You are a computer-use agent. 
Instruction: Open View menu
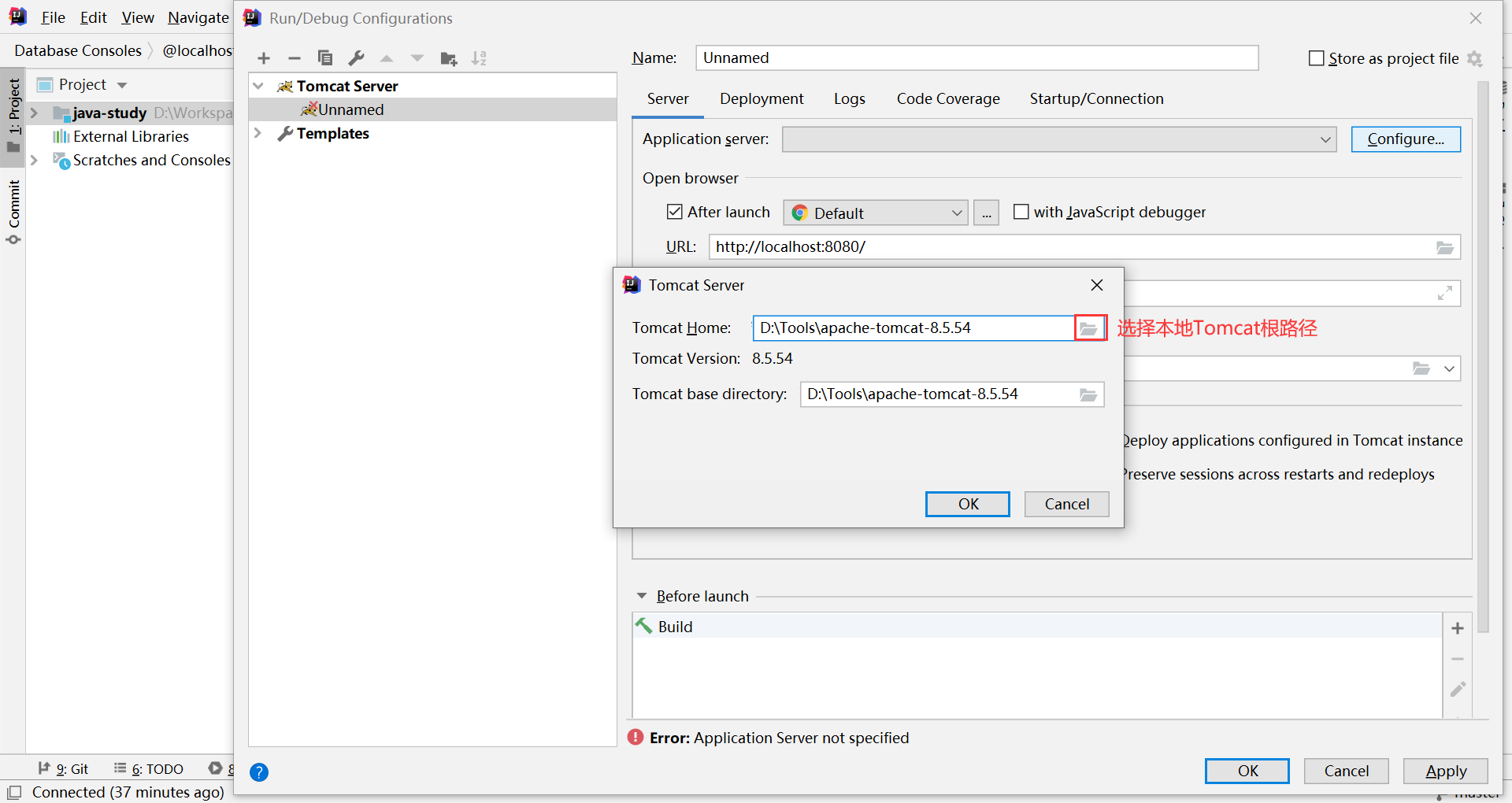tap(138, 17)
